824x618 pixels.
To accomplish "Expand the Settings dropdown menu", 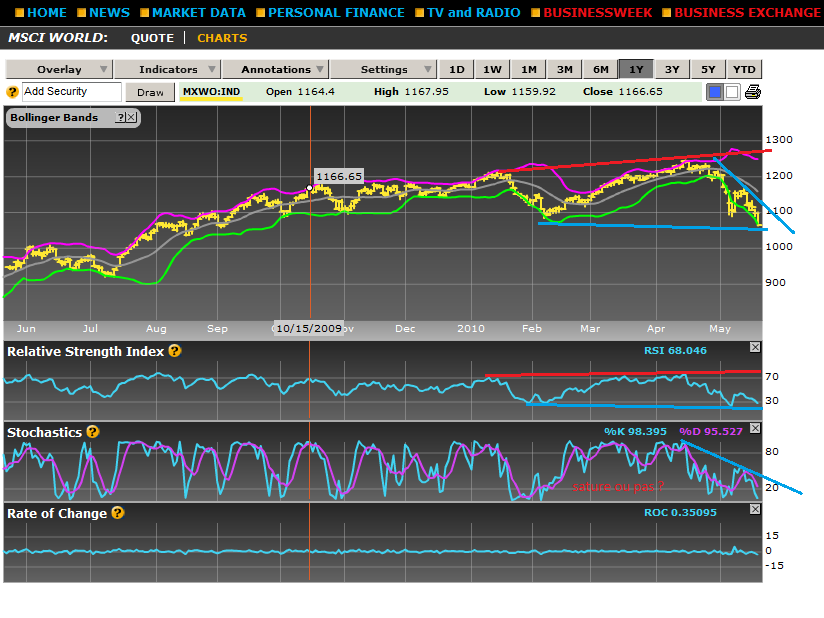I will 384,69.
